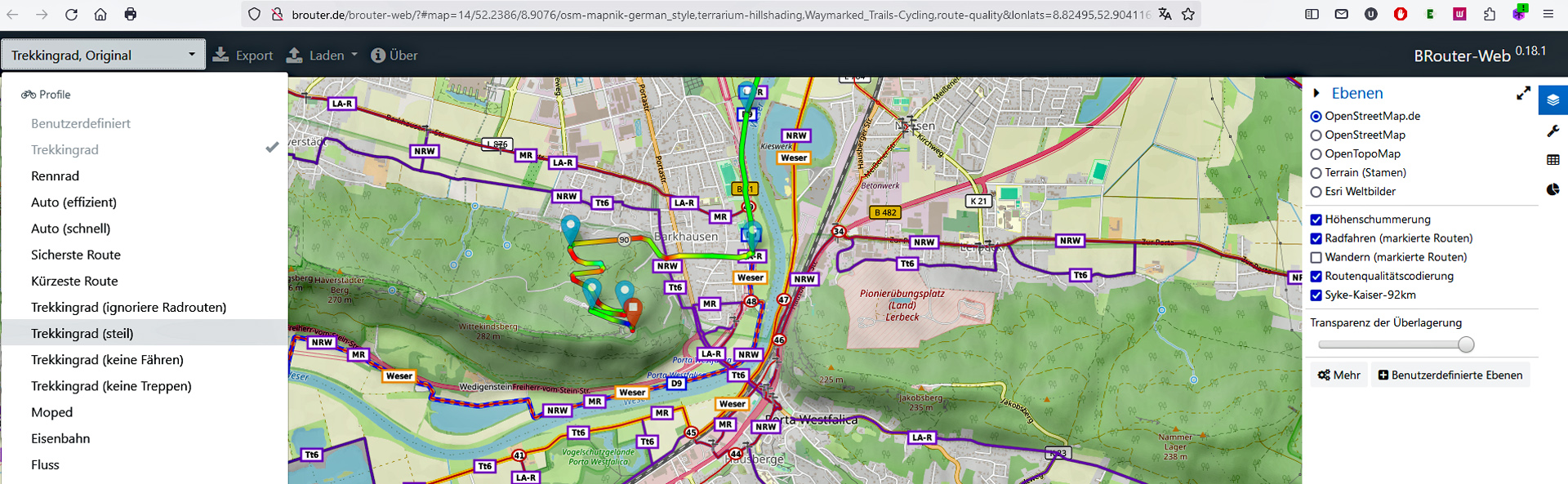Choose Trekkingrad (keine Treppen) profile

tap(145, 385)
